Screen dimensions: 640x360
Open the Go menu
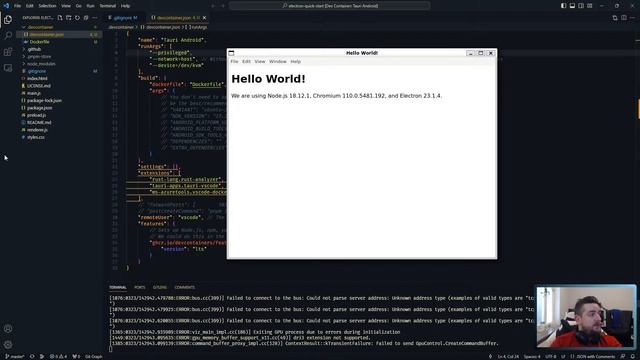point(78,6)
